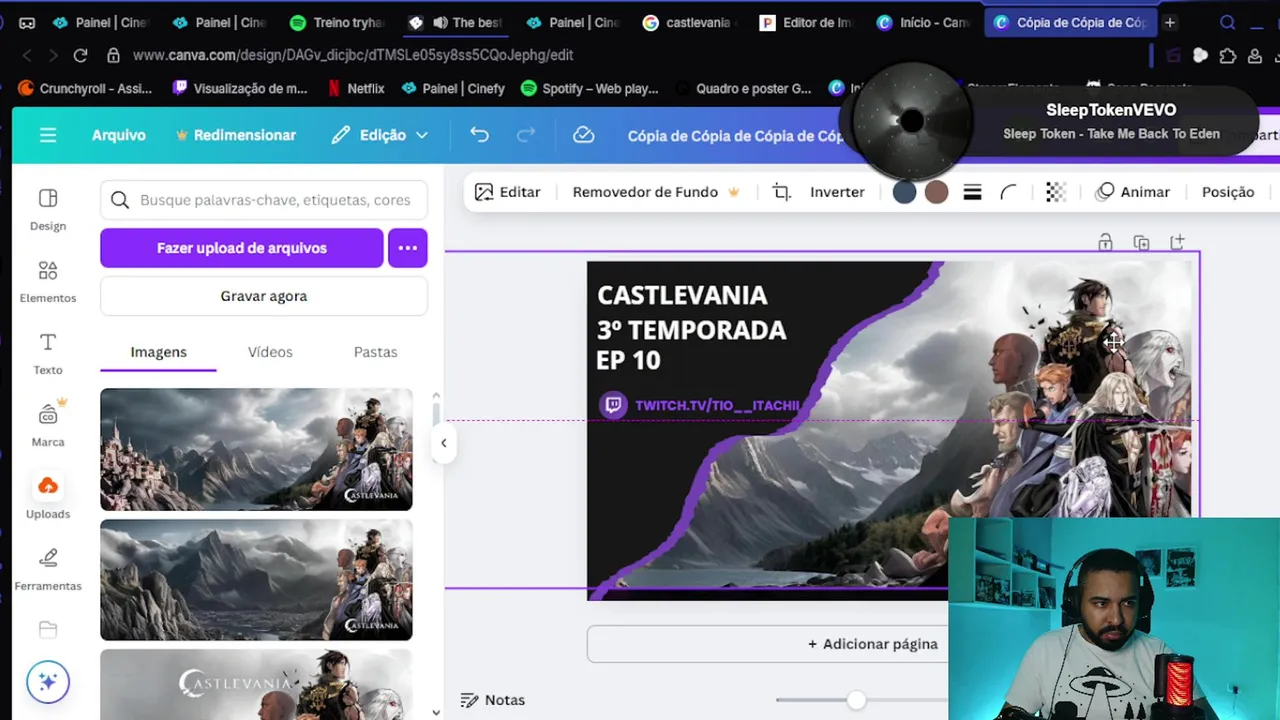Click the document title Cópia de Cópia
1280x720 pixels.
pyautogui.click(x=736, y=135)
